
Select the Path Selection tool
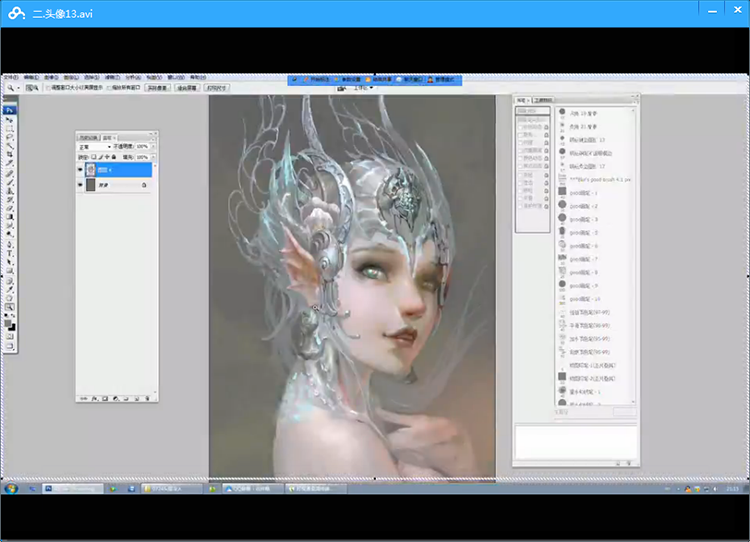(x=10, y=262)
